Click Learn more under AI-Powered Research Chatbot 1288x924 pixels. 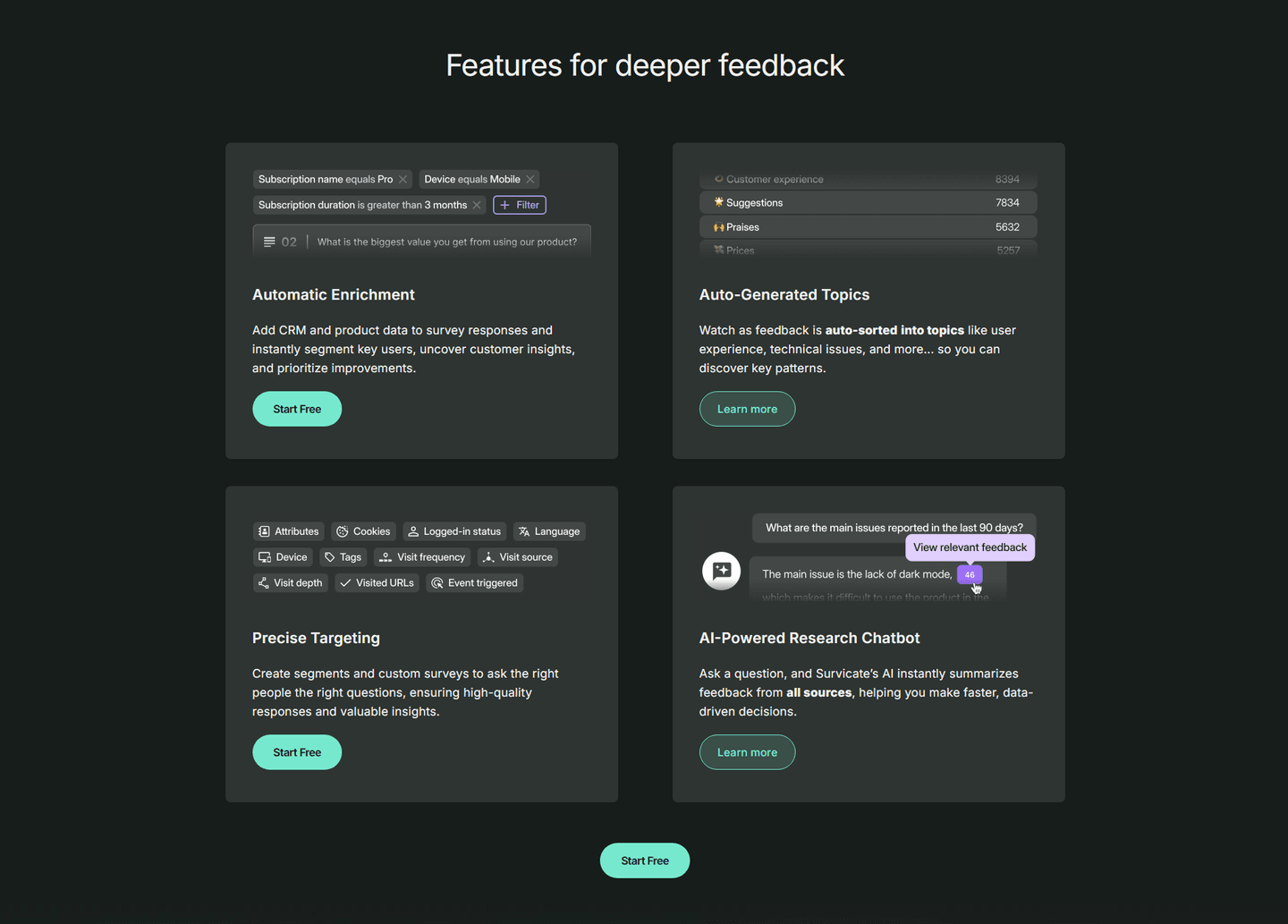747,752
